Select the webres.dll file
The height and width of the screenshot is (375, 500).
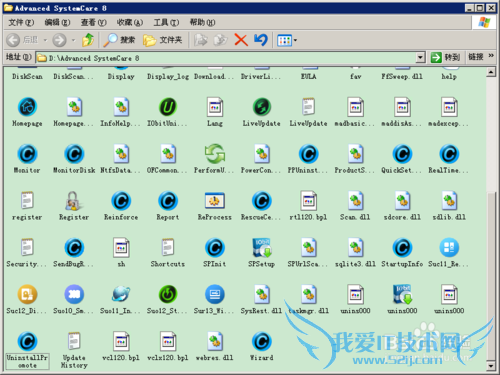coord(215,342)
